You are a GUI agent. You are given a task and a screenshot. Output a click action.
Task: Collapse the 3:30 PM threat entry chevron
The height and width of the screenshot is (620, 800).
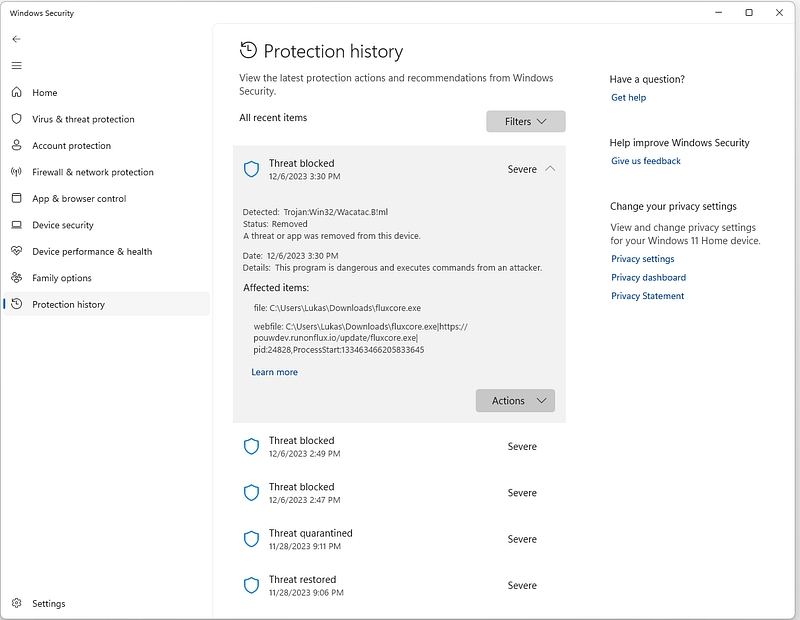coord(549,168)
